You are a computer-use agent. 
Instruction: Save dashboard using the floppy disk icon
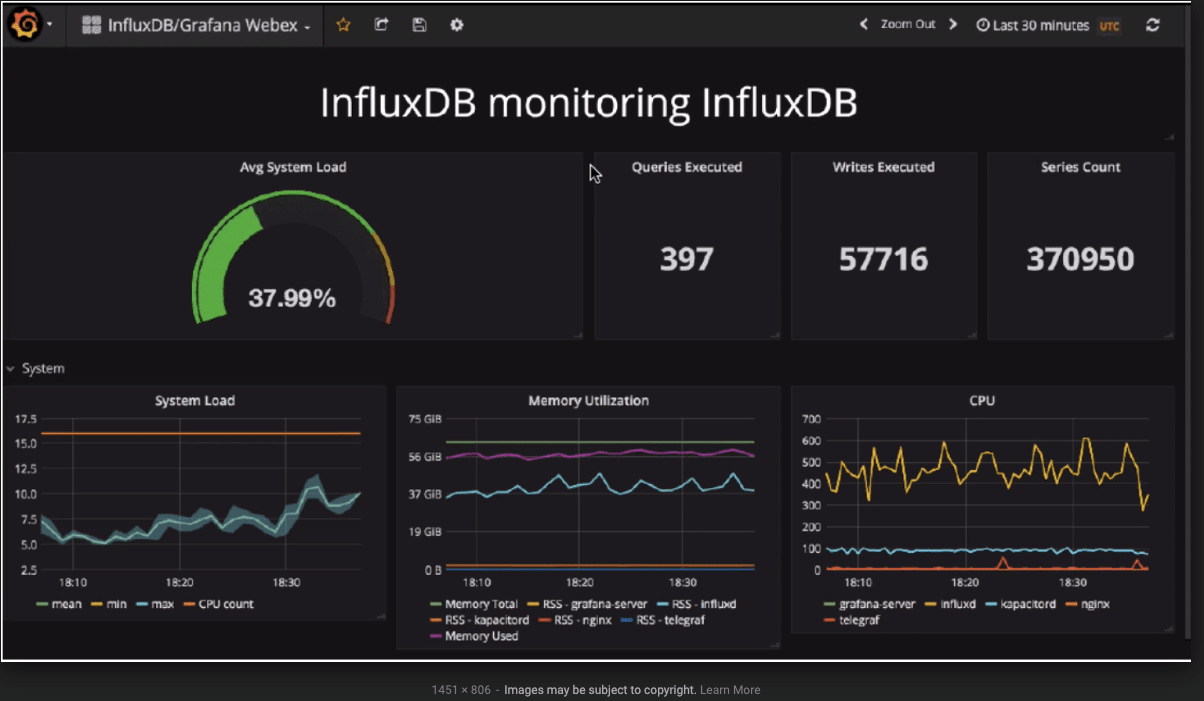[x=419, y=25]
